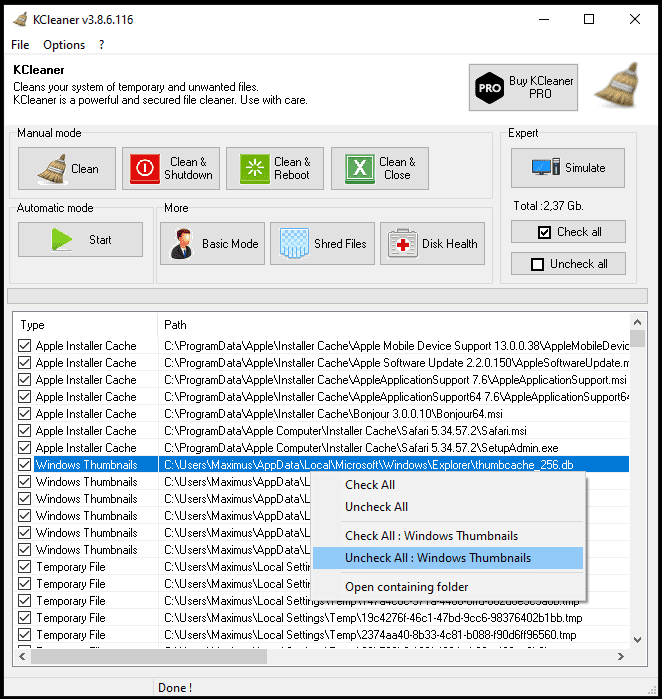Click the Basic Mode person icon
Screen dimensions: 662x699
point(182,243)
